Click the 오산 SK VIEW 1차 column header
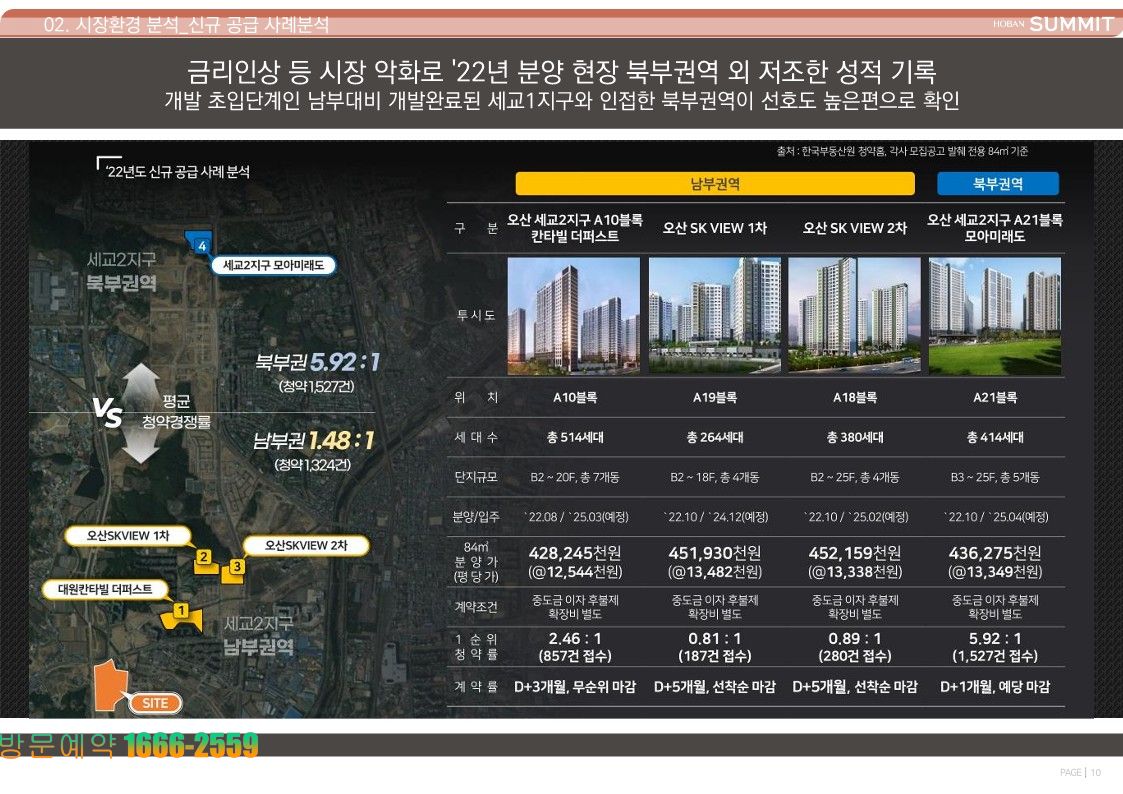Viewport: 1123px width, 794px height. (x=714, y=228)
